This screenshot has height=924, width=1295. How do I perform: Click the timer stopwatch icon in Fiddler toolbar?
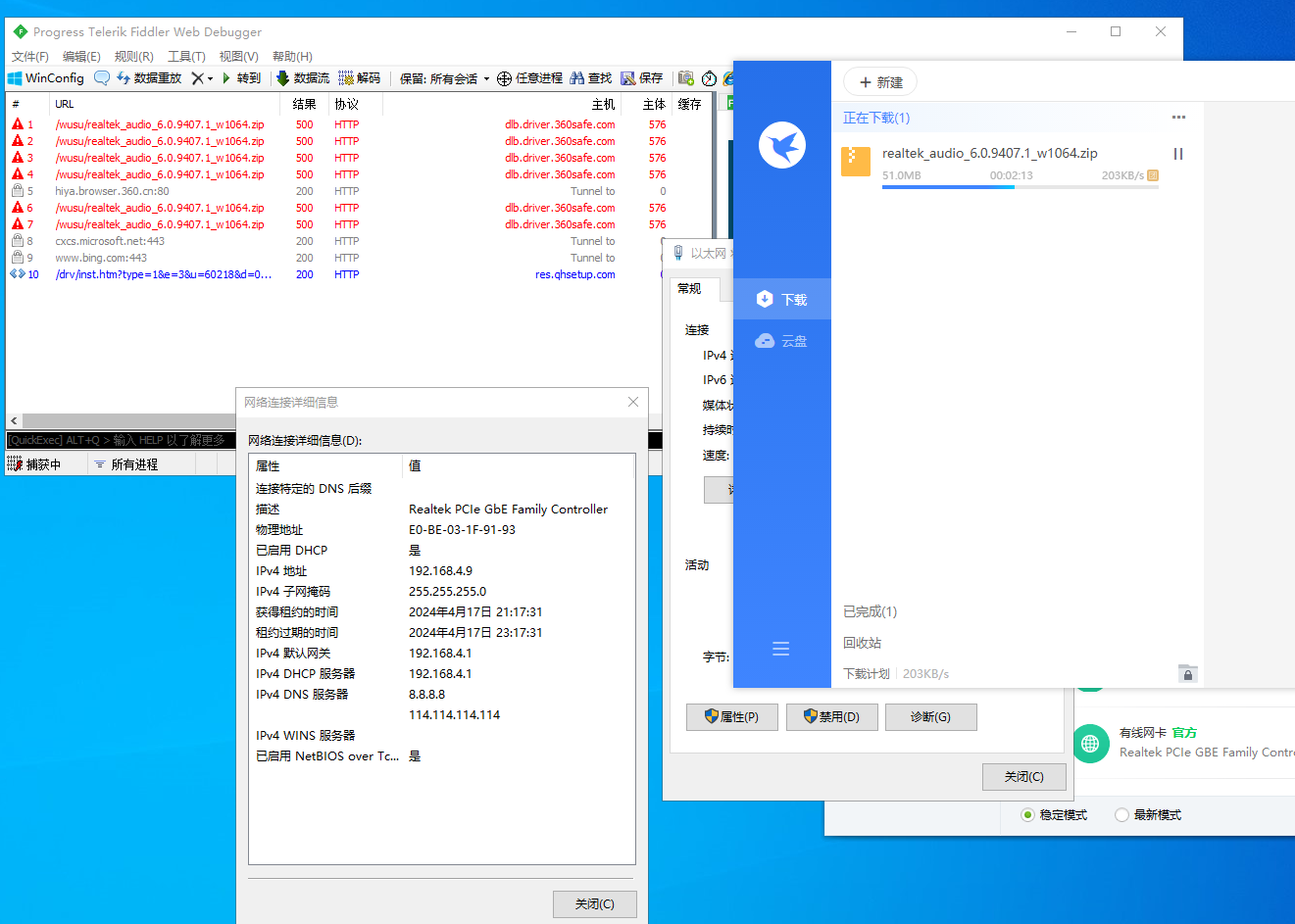709,78
